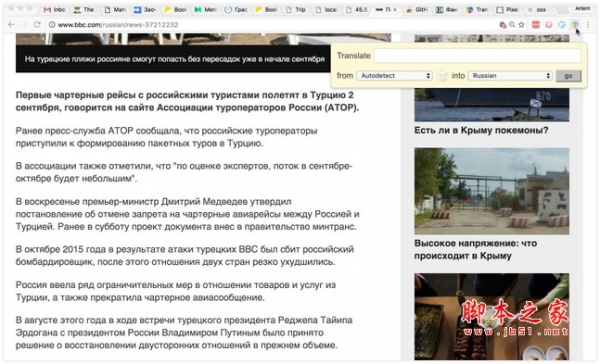Open the Crimea checkpoint photo thumbnail
Image resolution: width=600 pixels, height=364 pixels.
point(492,191)
